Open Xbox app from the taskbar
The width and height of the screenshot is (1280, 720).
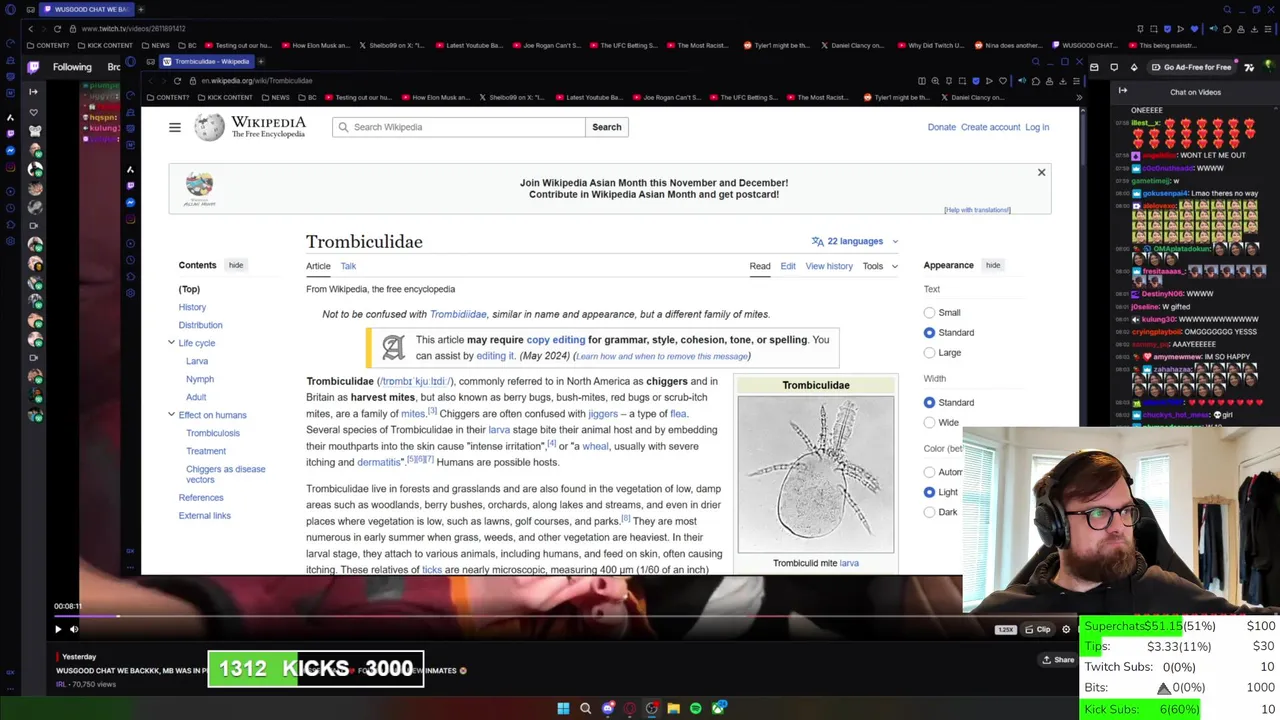point(717,708)
